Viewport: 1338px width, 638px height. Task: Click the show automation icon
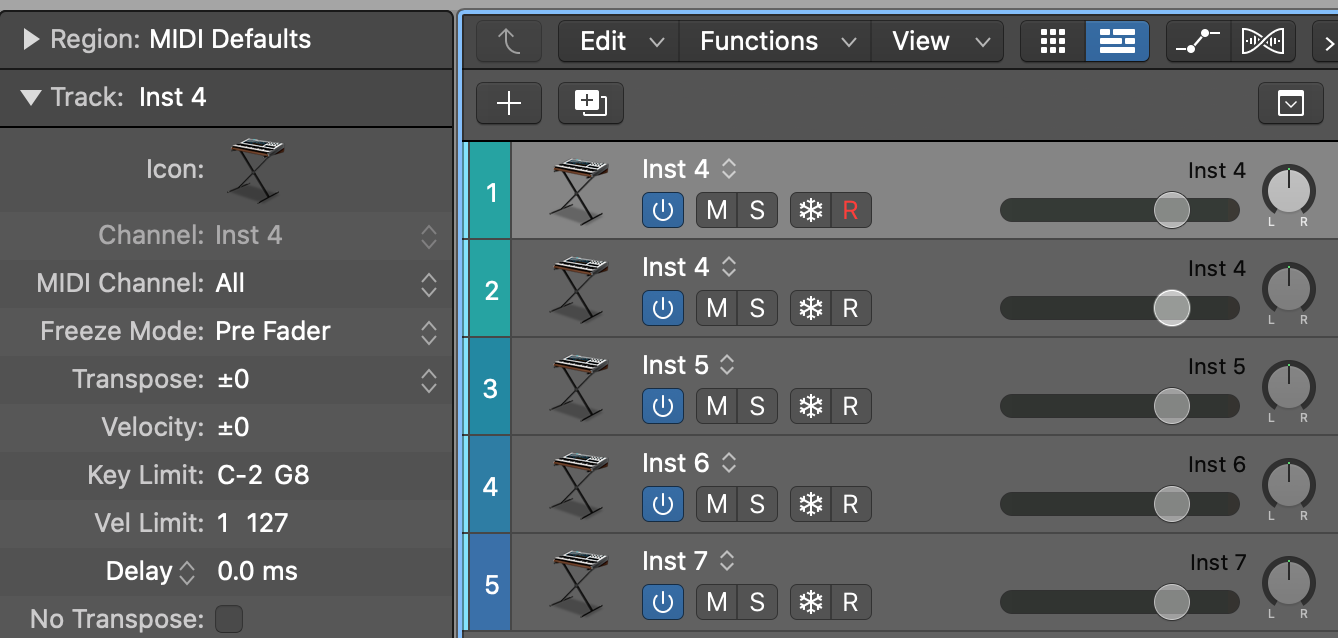click(x=1198, y=41)
